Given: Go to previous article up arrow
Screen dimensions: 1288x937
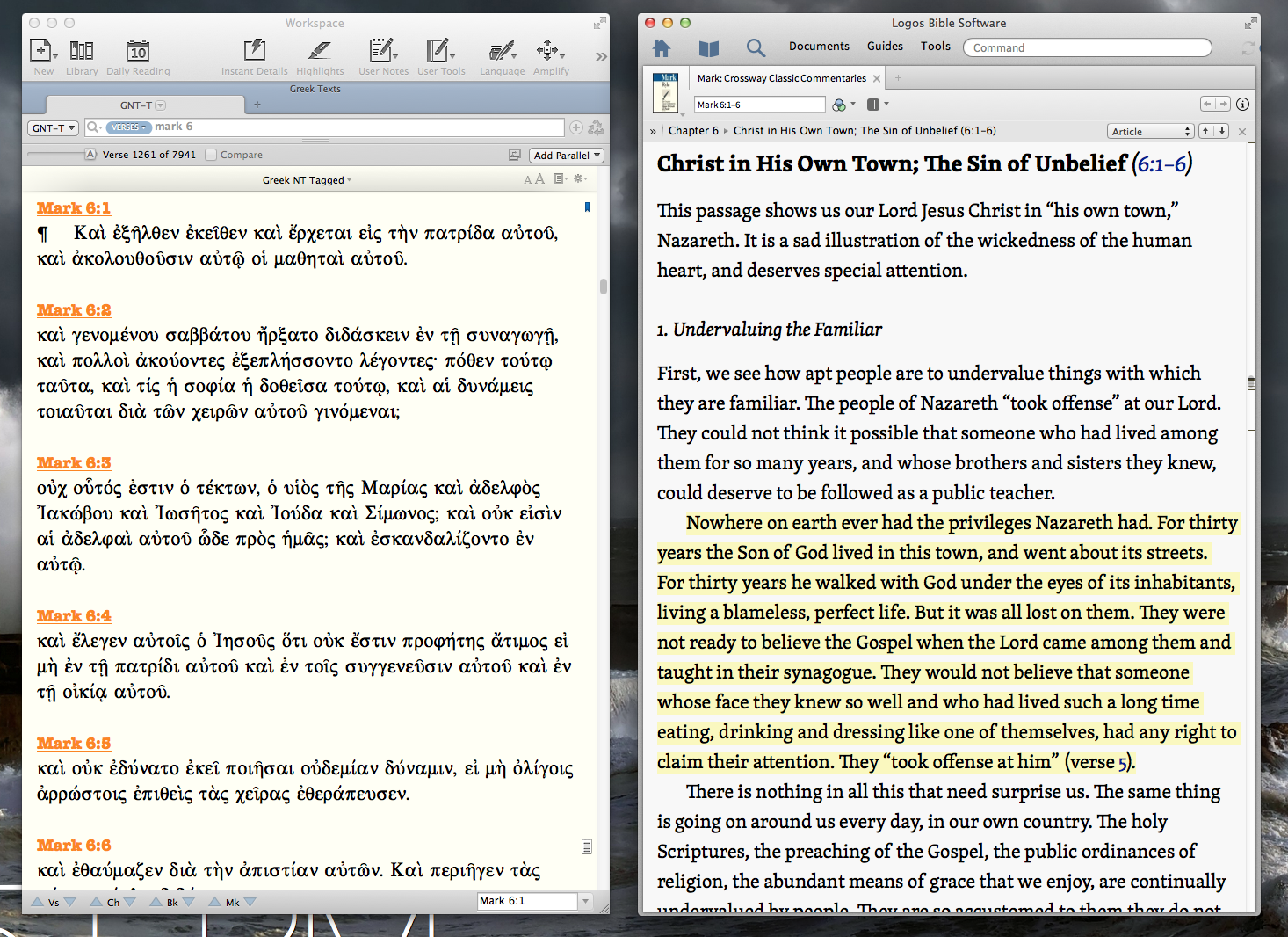Looking at the screenshot, I should click(x=1206, y=131).
